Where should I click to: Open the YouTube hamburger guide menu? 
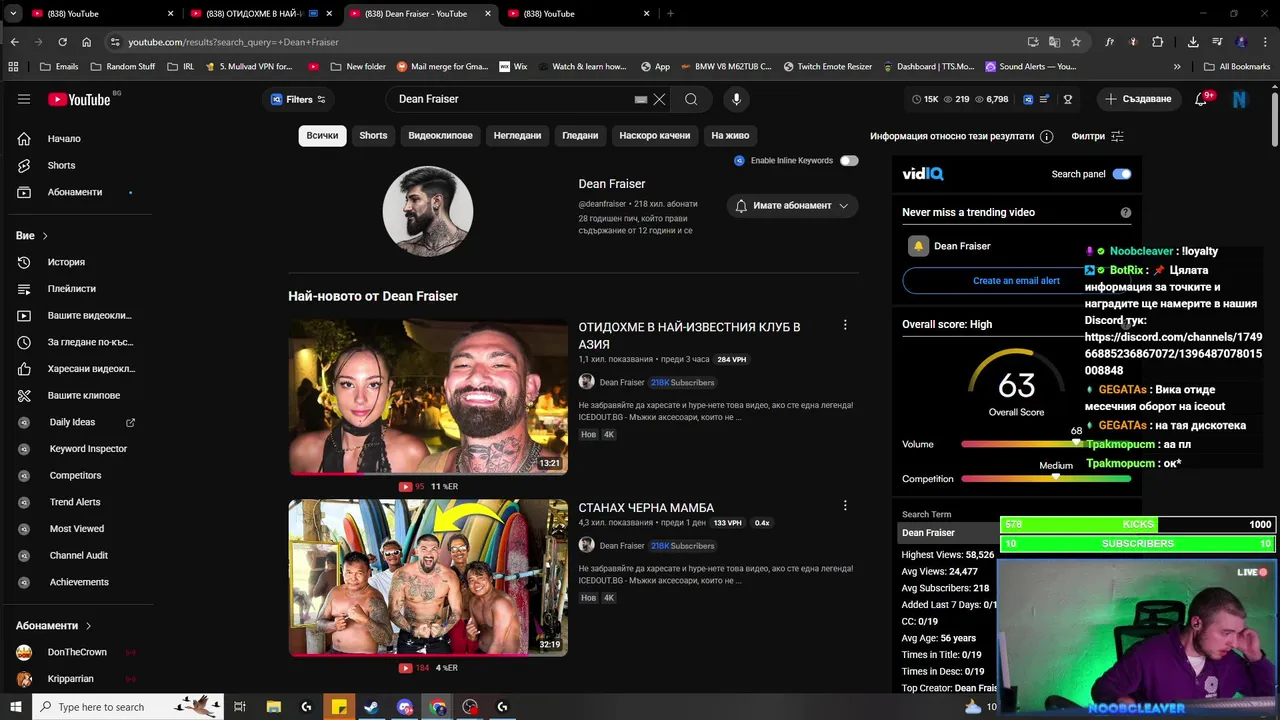[x=24, y=99]
